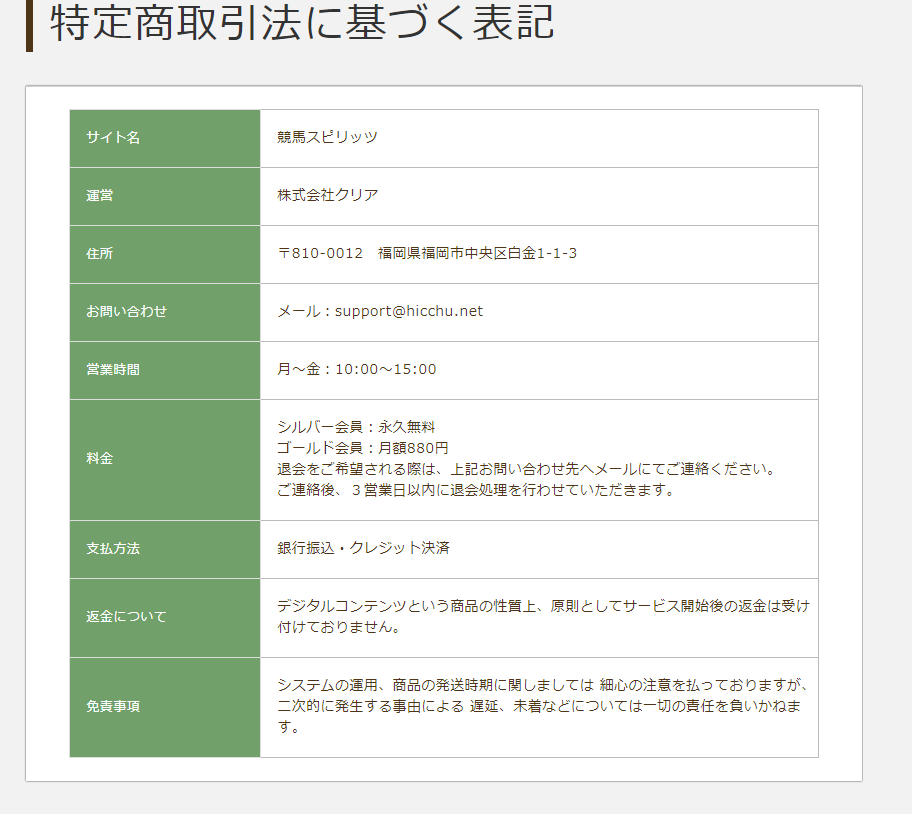Click the line シルバー会員：永久無料

coord(356,427)
